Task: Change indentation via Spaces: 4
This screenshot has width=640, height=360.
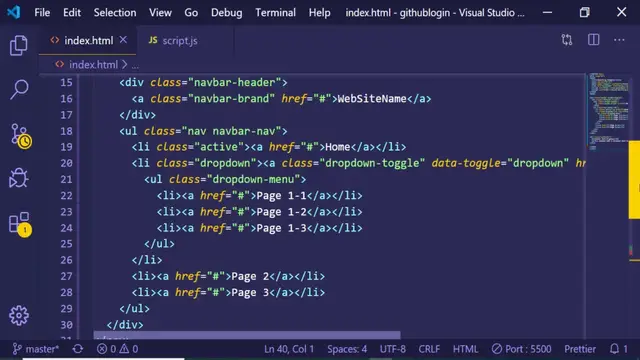Action: 347,349
